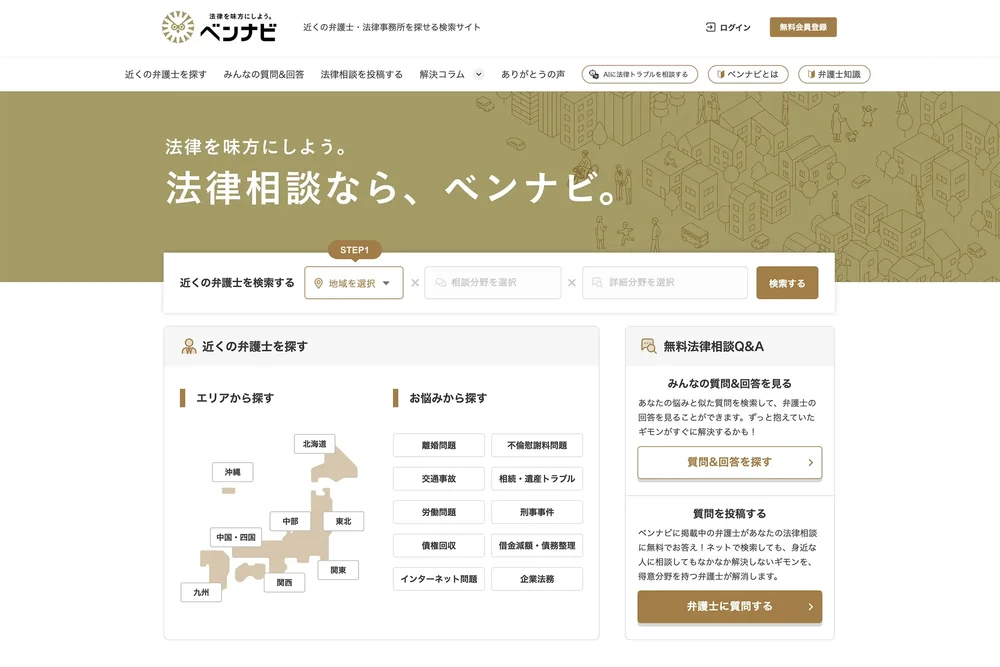Open みんなの質問&回答 nav item
Image resolution: width=1000 pixels, height=667 pixels.
(x=263, y=74)
